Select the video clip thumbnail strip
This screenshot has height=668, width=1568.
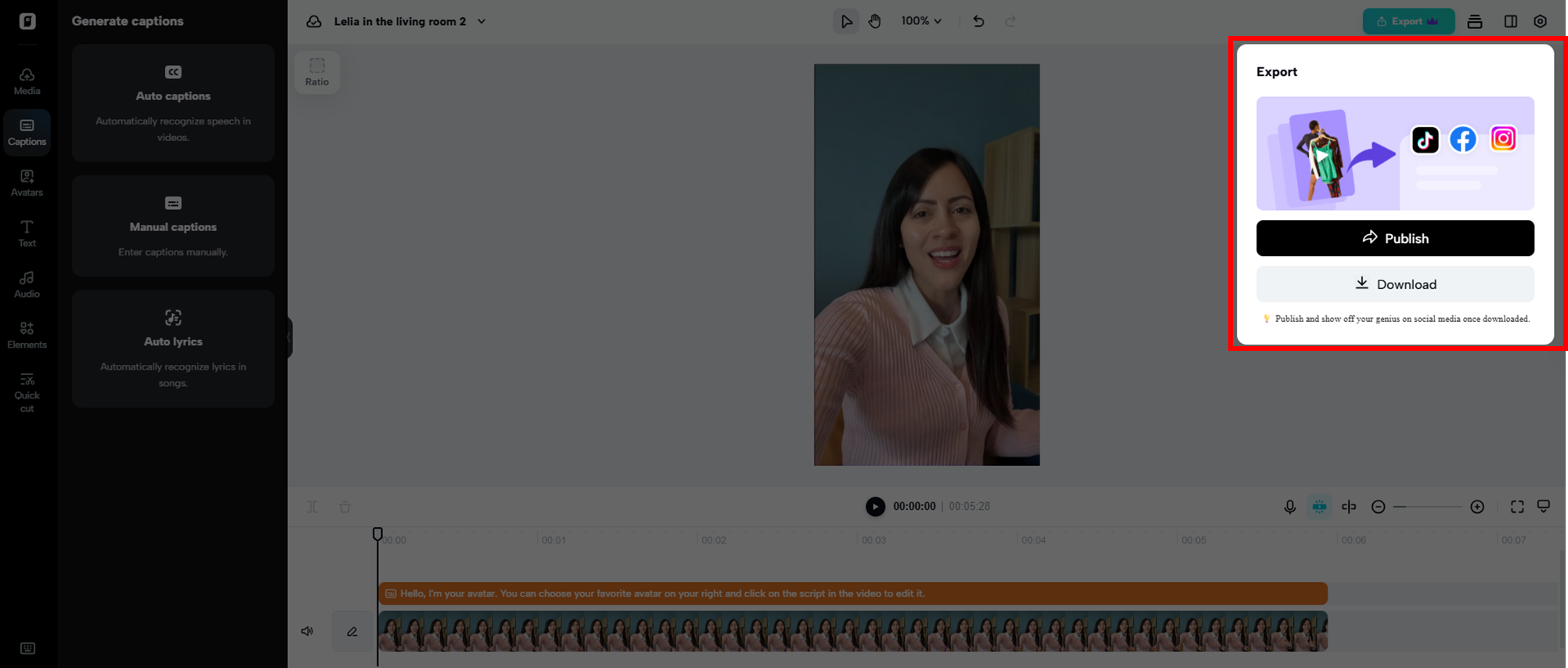click(853, 631)
